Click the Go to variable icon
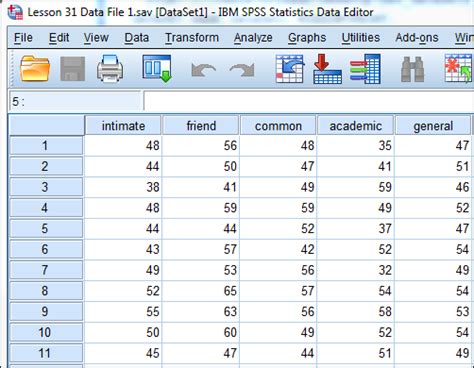Image resolution: width=474 pixels, height=368 pixels. click(x=327, y=69)
